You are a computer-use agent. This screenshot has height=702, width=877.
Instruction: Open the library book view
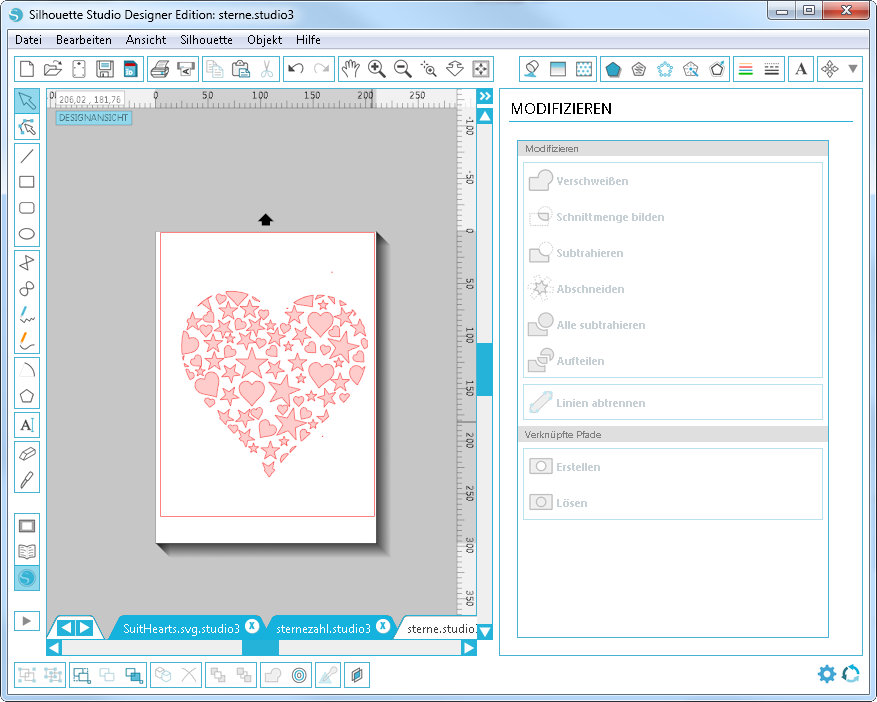click(x=27, y=552)
